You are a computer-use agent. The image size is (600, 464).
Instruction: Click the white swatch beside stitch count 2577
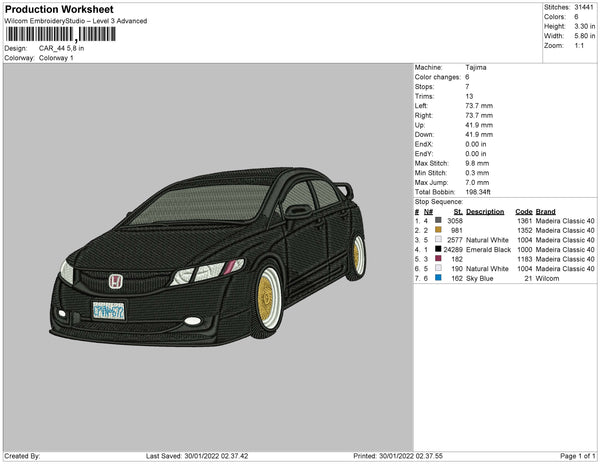[438, 239]
